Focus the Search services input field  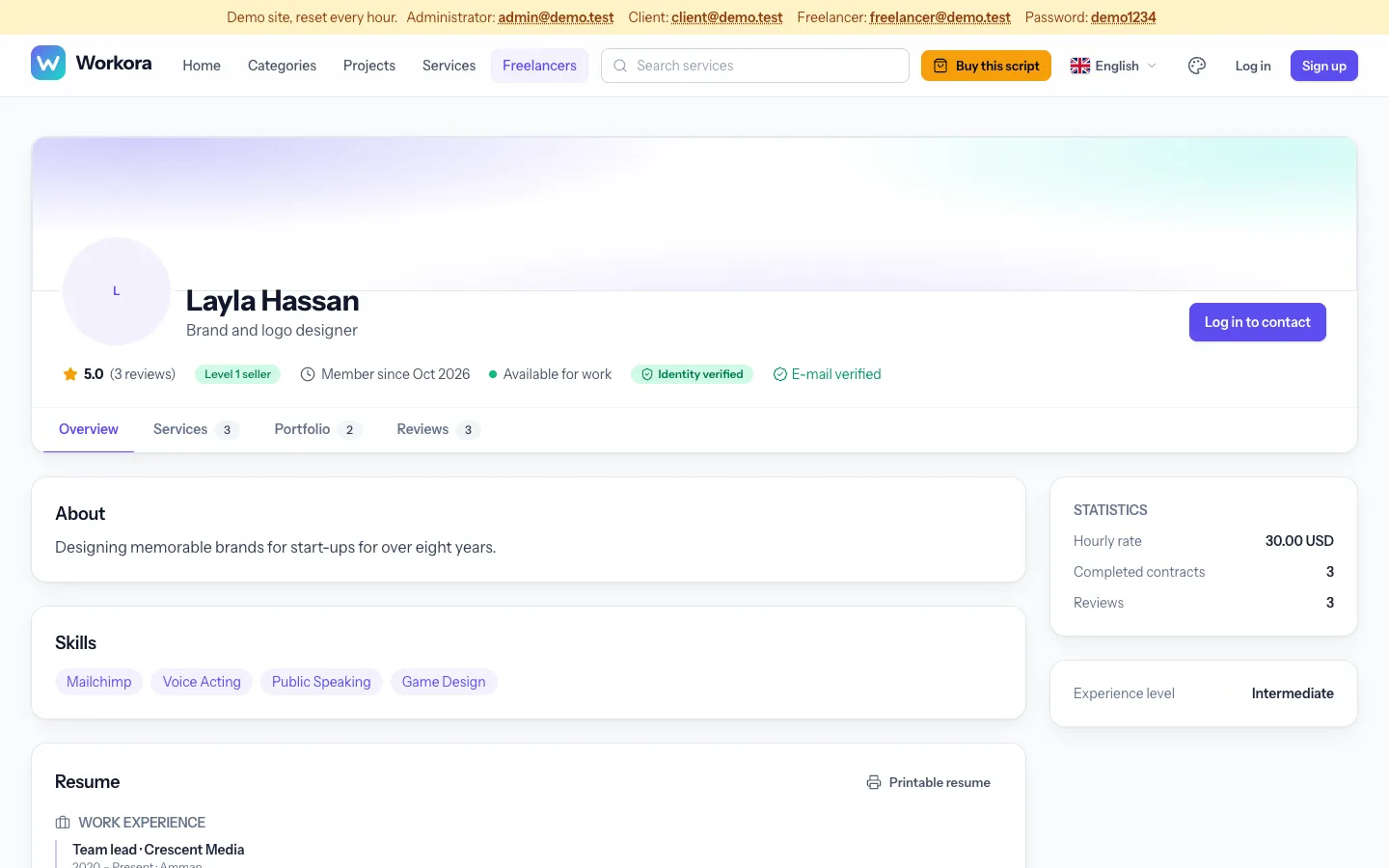(755, 66)
